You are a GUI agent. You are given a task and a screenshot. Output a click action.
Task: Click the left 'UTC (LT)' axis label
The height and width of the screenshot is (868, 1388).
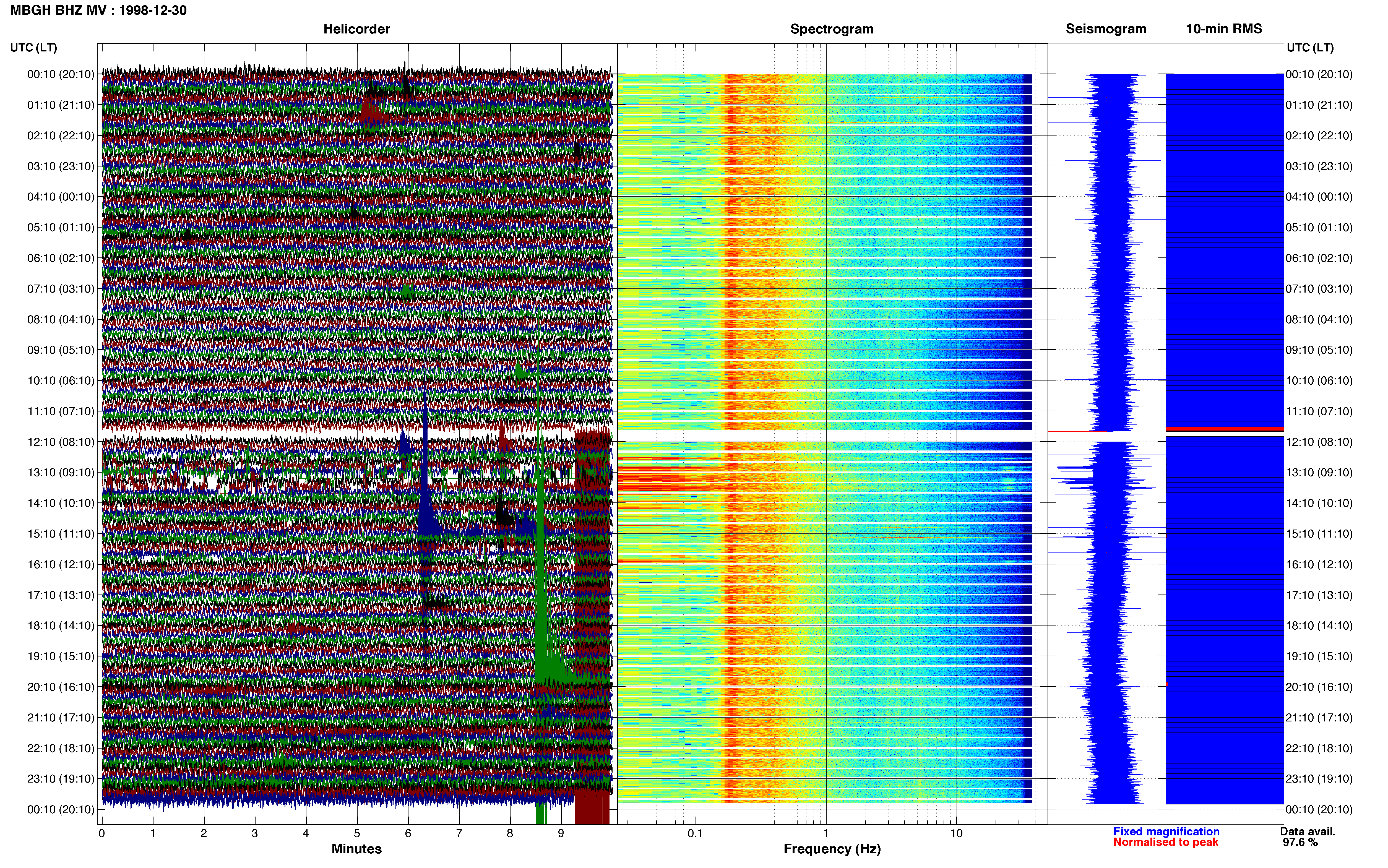click(x=33, y=48)
